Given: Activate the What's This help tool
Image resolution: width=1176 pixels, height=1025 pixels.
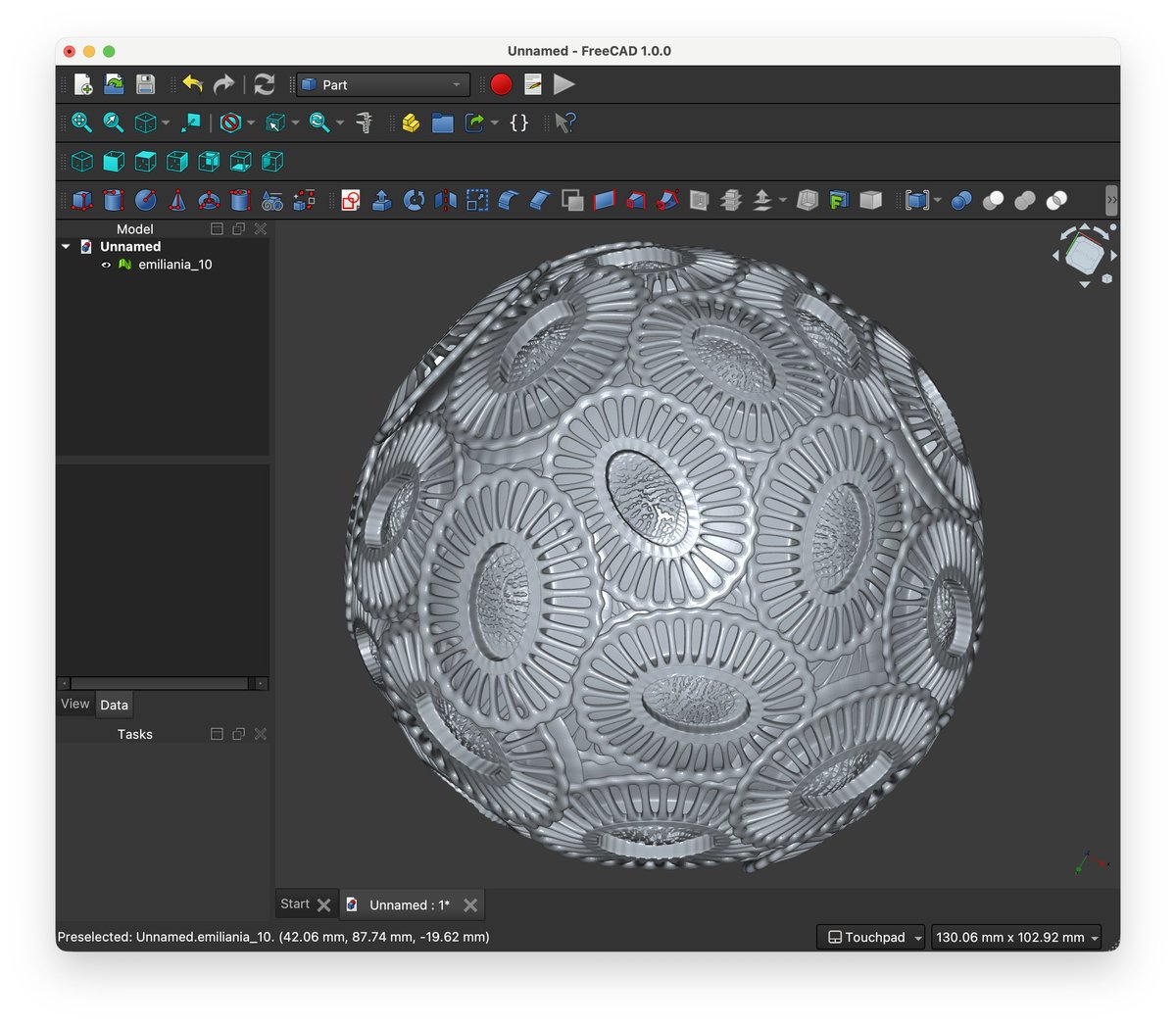Looking at the screenshot, I should click(565, 122).
